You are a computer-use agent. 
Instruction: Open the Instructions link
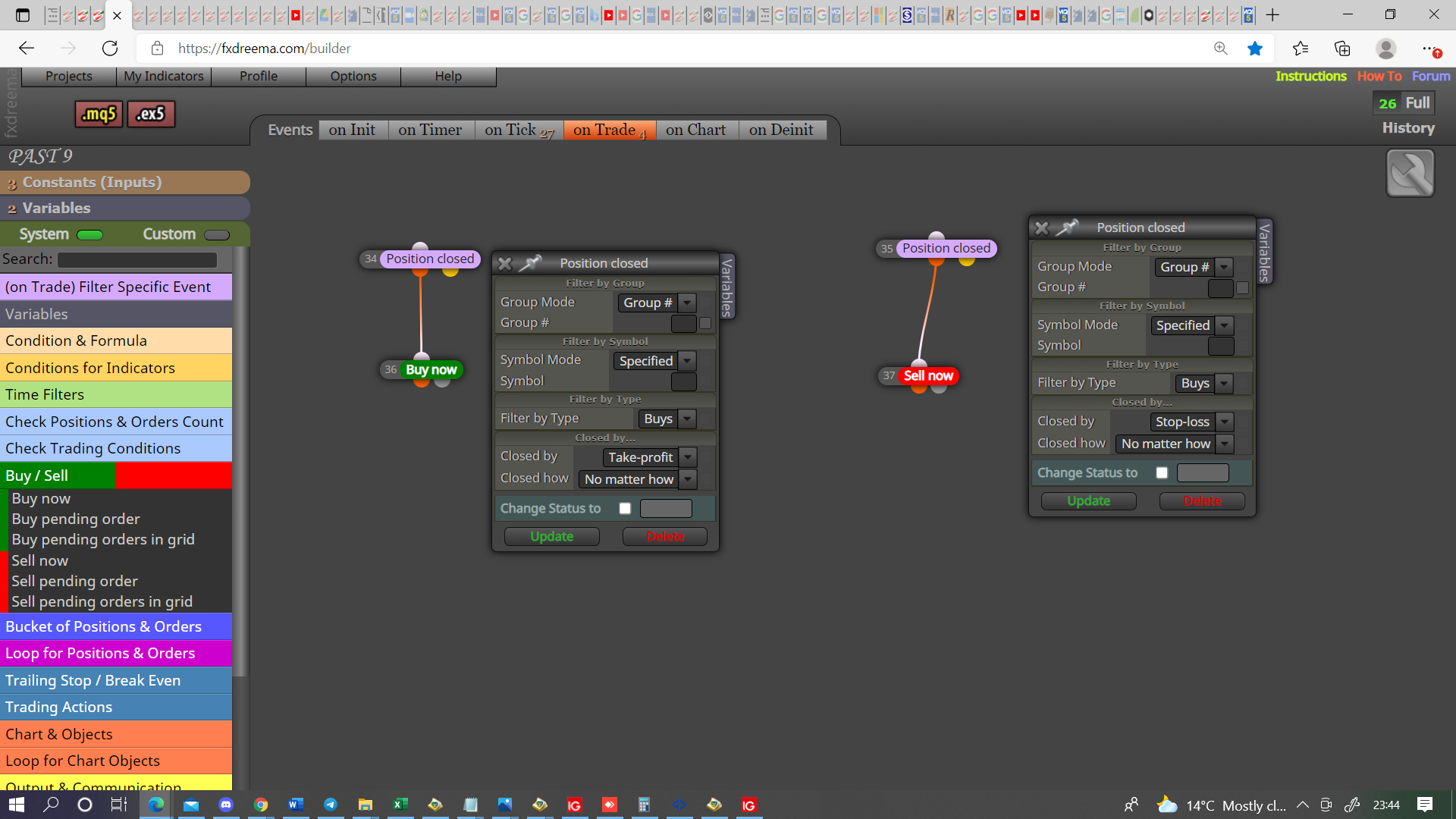point(1310,76)
